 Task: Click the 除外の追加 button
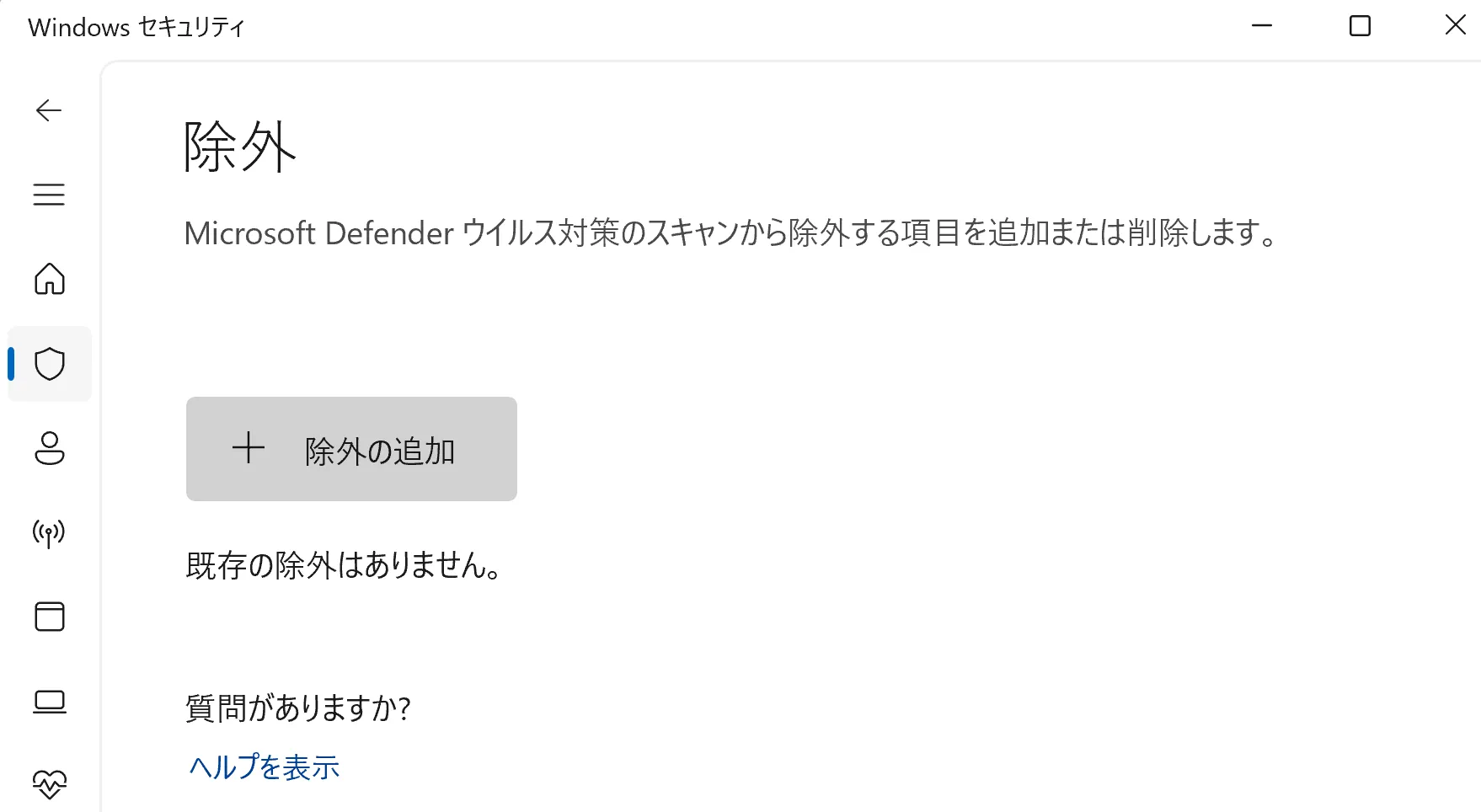(351, 449)
